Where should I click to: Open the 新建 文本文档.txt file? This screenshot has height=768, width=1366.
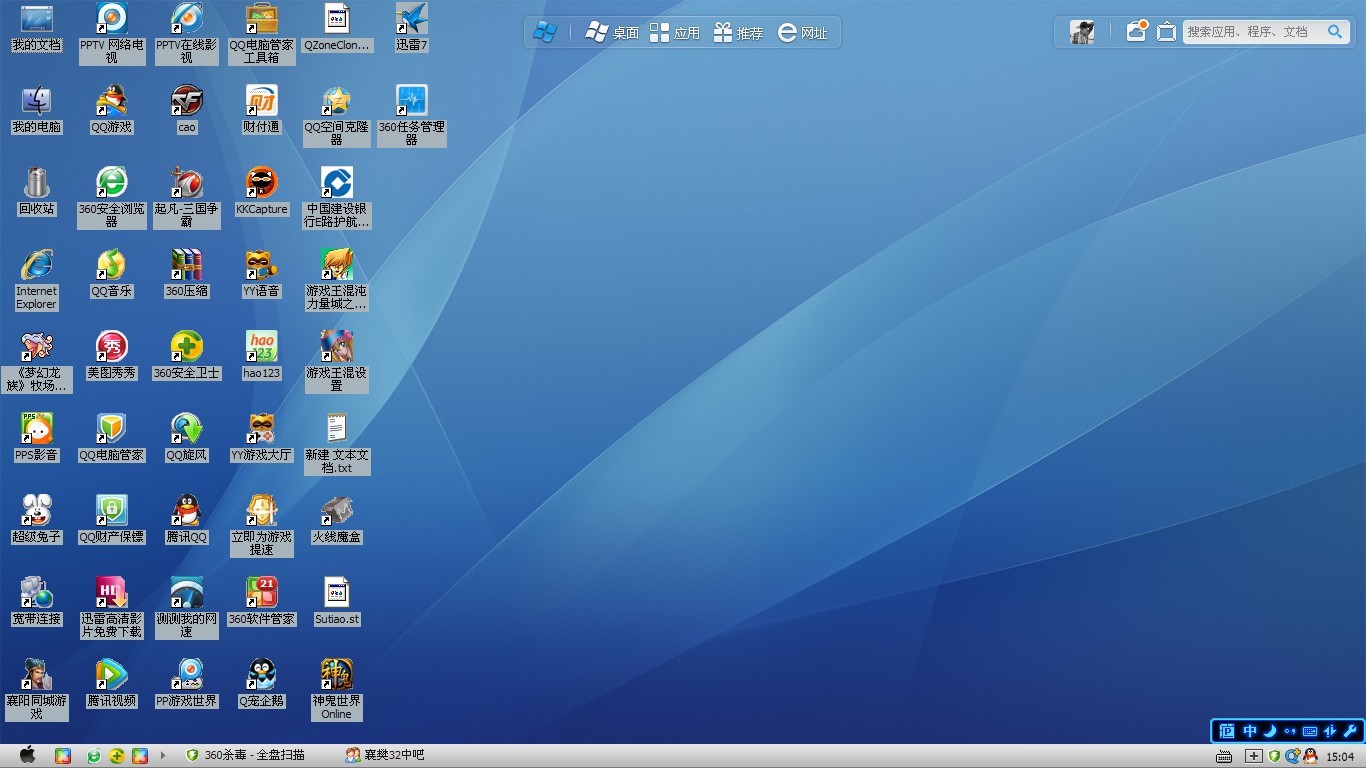[x=336, y=444]
